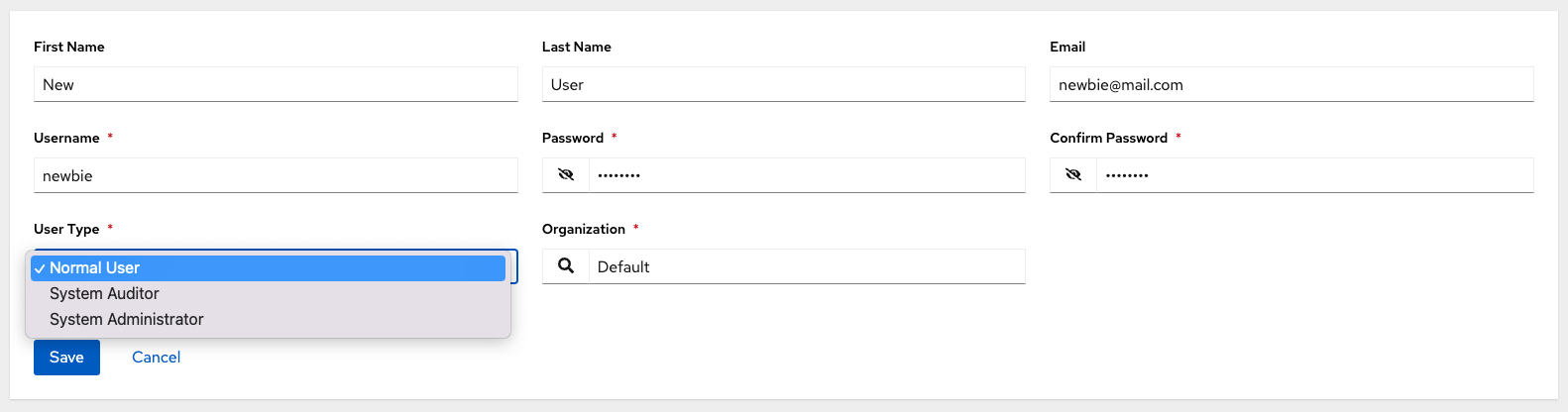Focus the Confirm Password input
Viewport: 1568px width, 412px height.
(x=1314, y=176)
